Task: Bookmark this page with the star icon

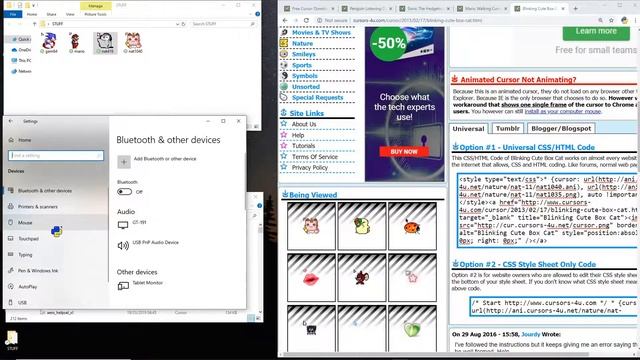Action: pyautogui.click(x=611, y=20)
